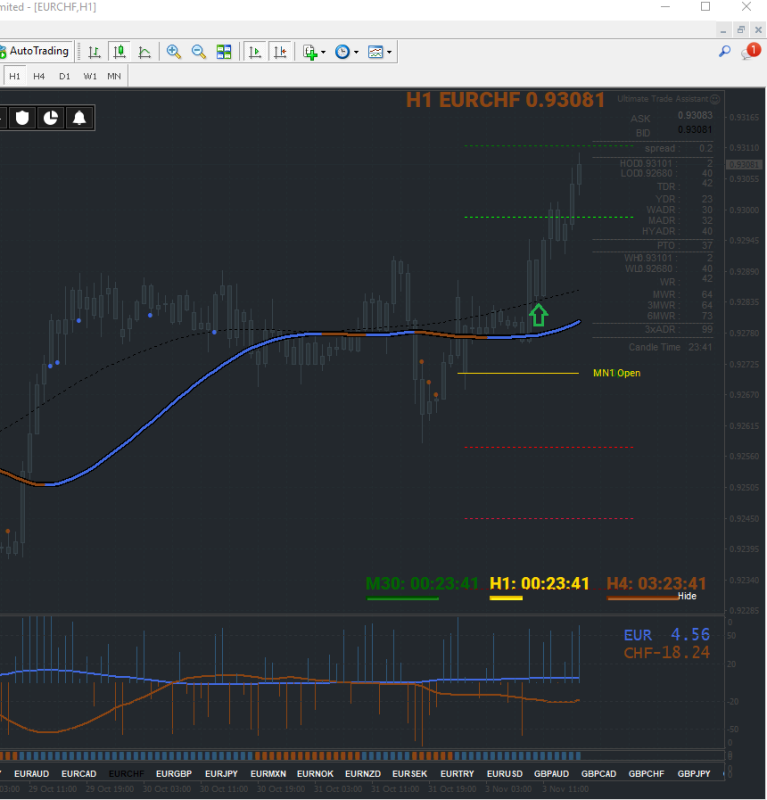This screenshot has height=800, width=767.
Task: Click the green up arrow signal
Action: tap(538, 315)
